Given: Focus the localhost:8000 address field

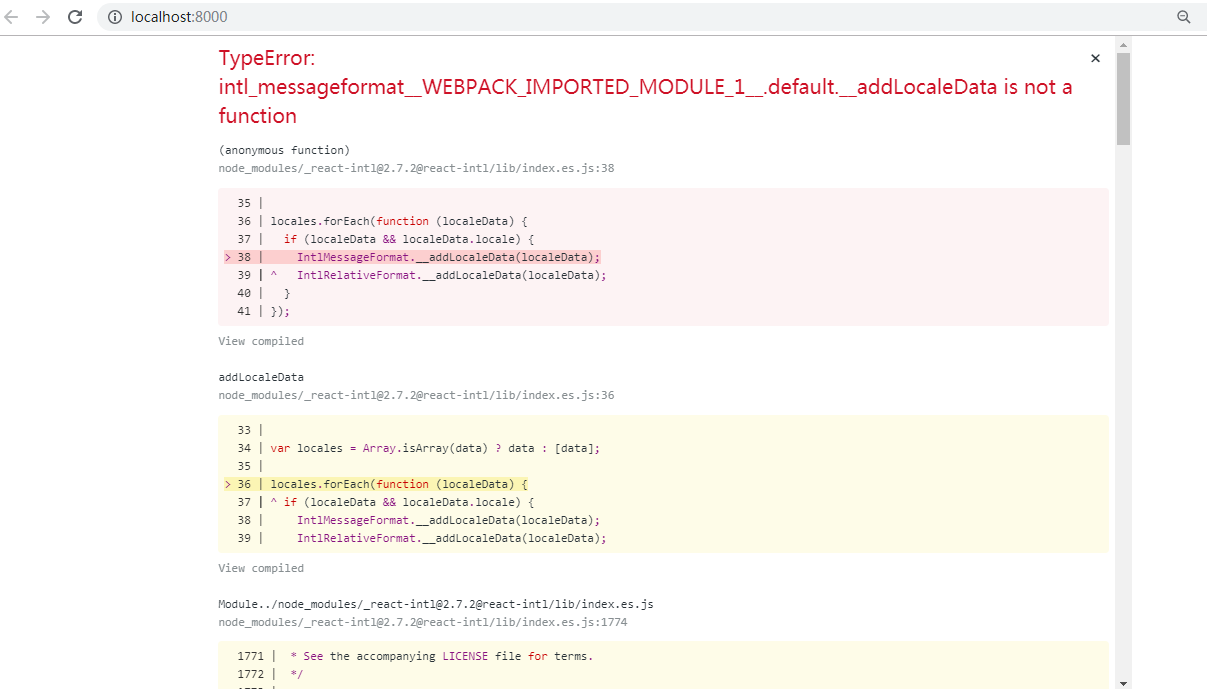Looking at the screenshot, I should click(x=640, y=17).
